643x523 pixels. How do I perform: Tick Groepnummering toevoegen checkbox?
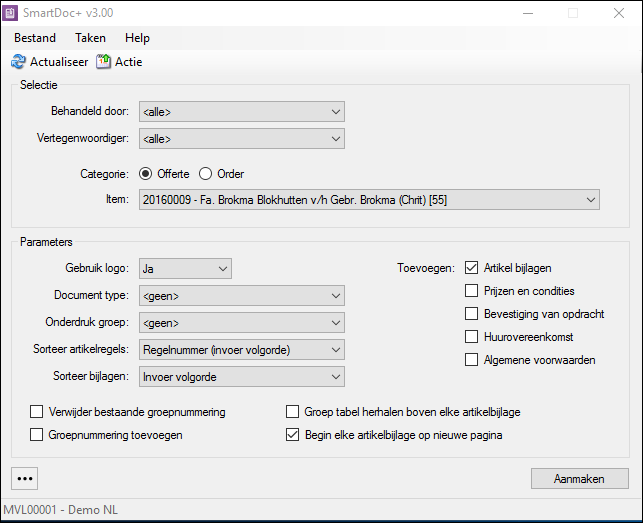coord(36,435)
